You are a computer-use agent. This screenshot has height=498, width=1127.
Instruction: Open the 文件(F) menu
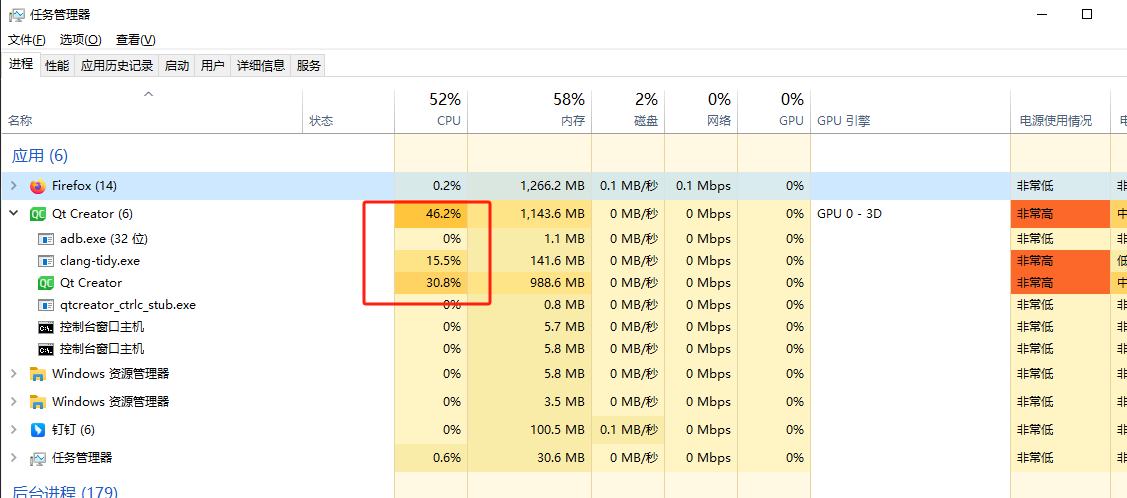tap(27, 40)
